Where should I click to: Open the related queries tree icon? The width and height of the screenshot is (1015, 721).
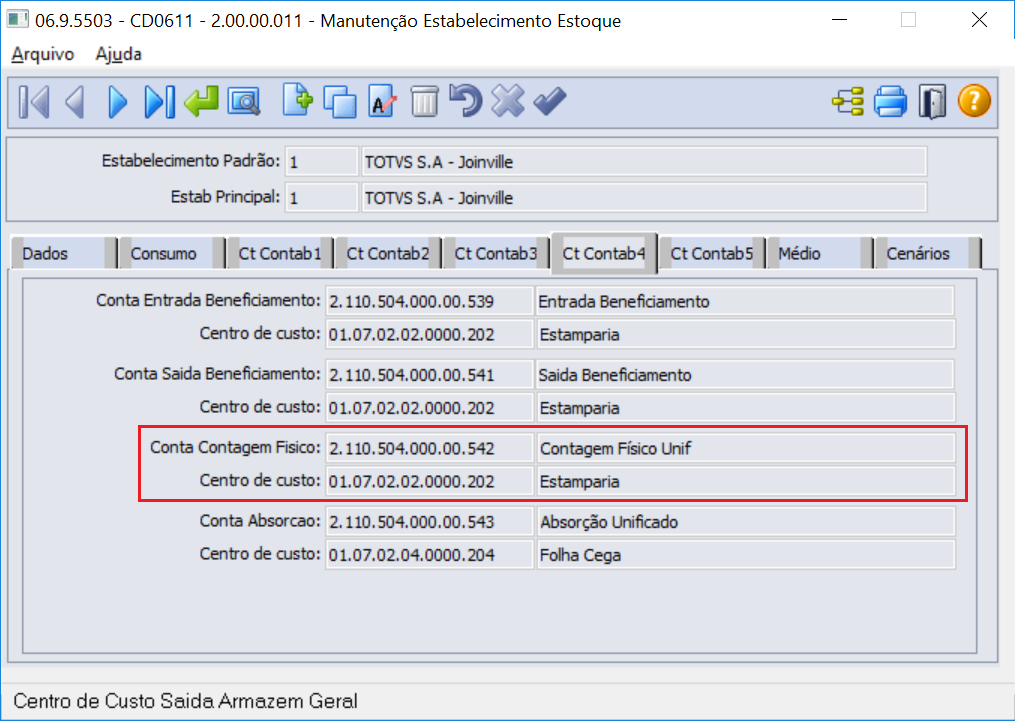point(848,102)
